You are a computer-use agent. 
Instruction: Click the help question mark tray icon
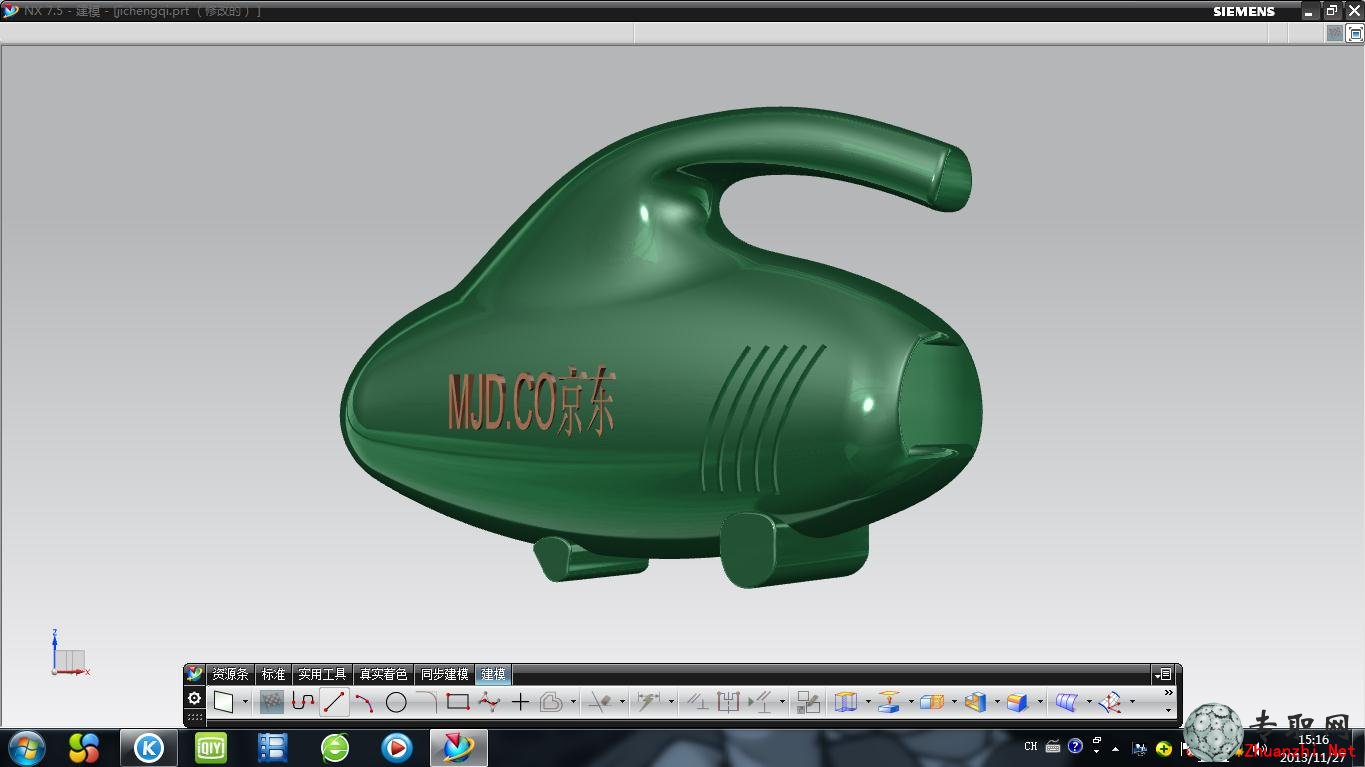point(1075,746)
